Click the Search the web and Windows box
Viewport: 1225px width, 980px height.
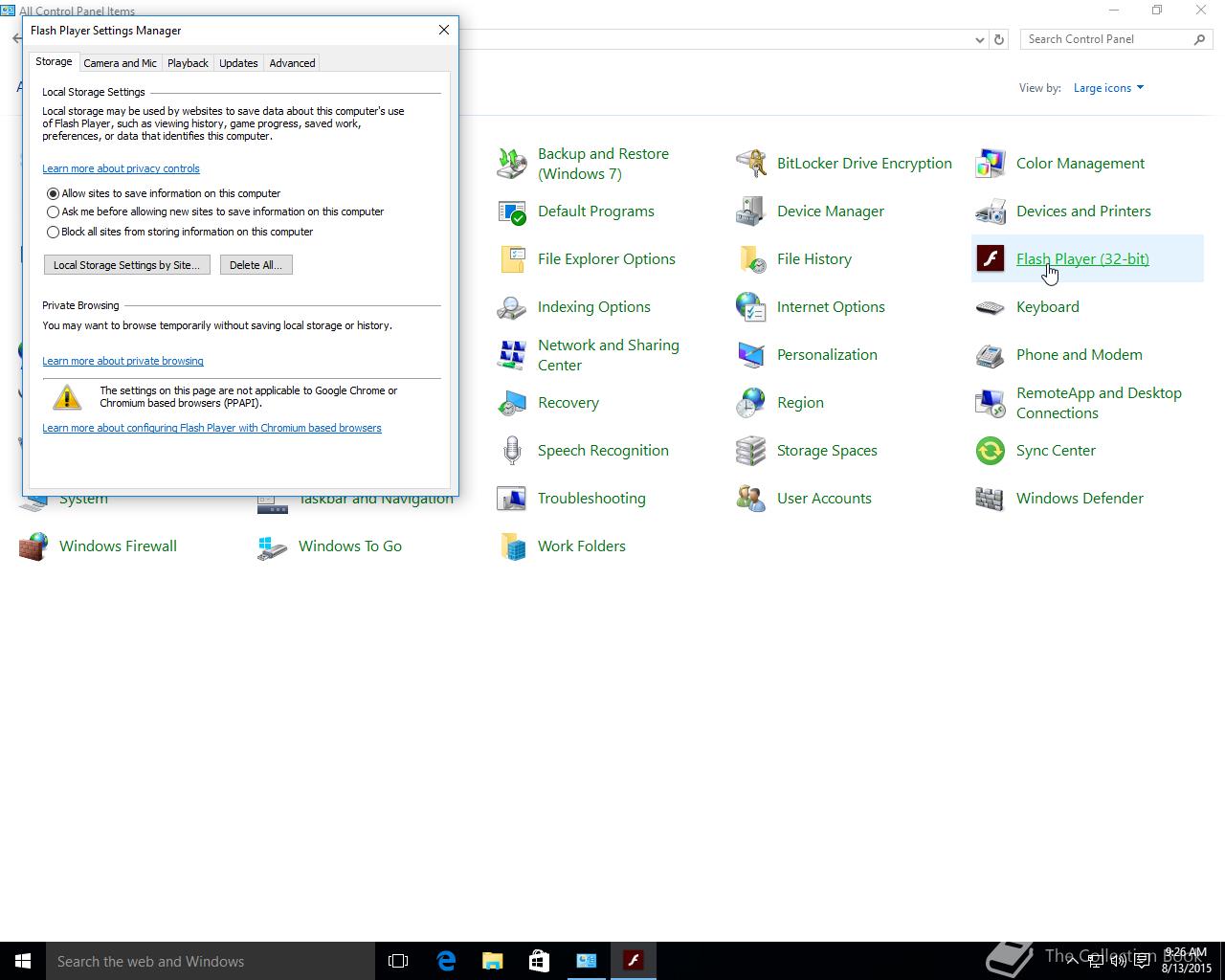211,961
